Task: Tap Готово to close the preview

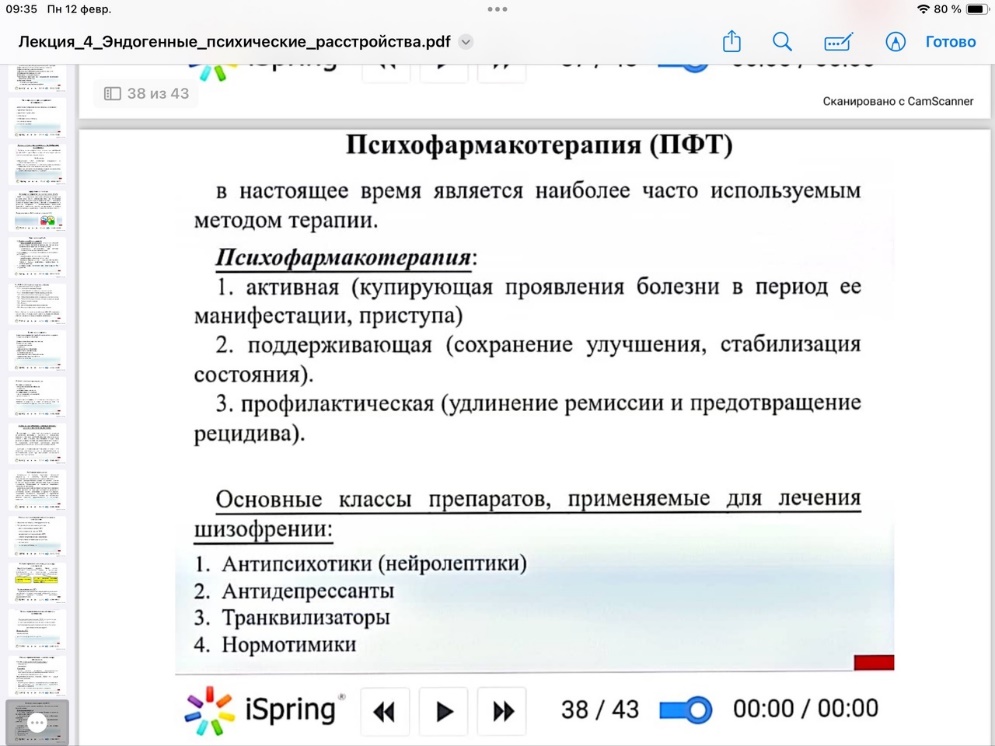Action: 950,42
